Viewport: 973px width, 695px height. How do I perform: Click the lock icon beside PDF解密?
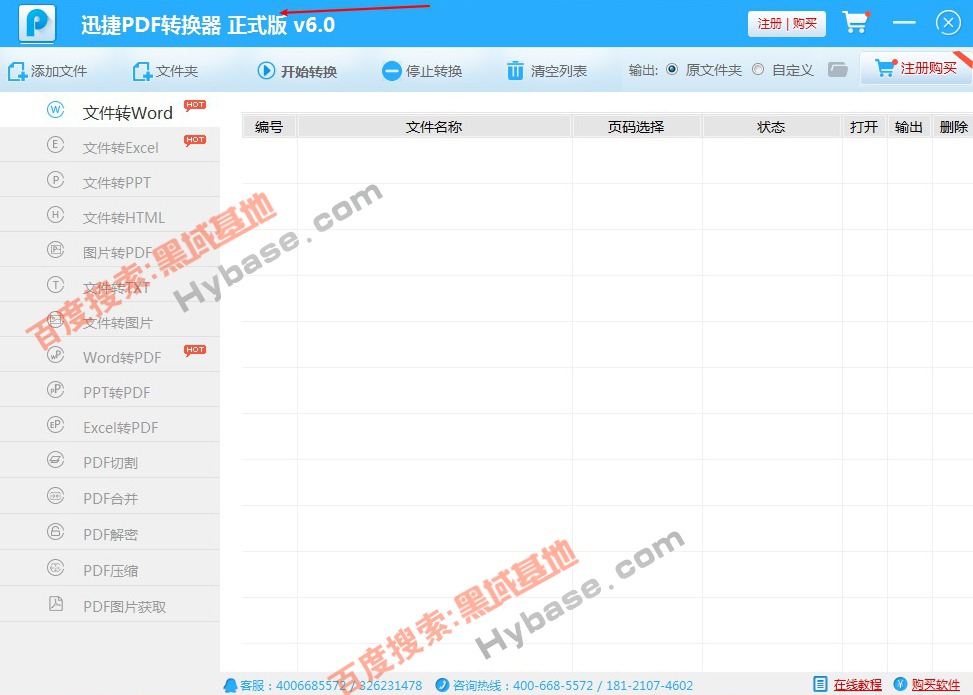pyautogui.click(x=55, y=531)
